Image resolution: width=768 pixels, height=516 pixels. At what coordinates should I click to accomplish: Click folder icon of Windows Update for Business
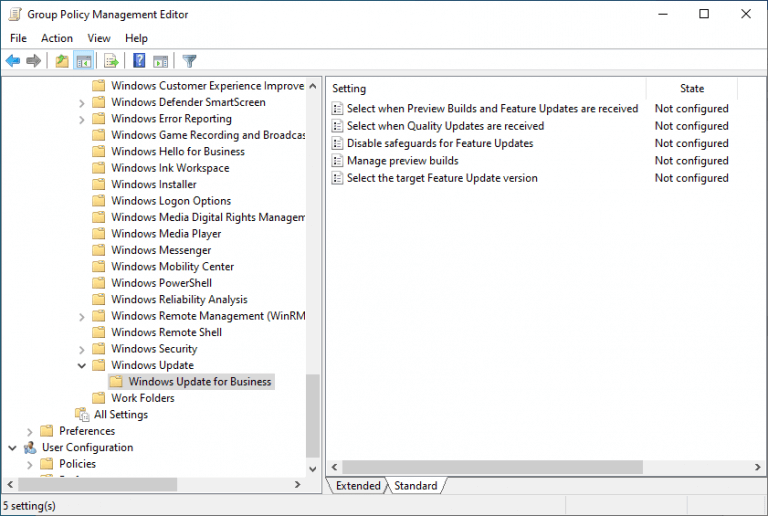[116, 381]
